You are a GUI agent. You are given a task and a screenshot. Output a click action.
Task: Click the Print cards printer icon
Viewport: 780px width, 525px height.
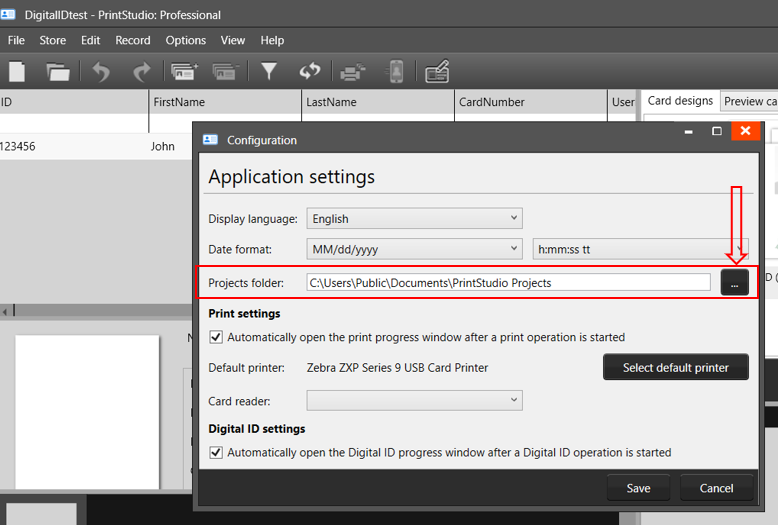pos(352,72)
